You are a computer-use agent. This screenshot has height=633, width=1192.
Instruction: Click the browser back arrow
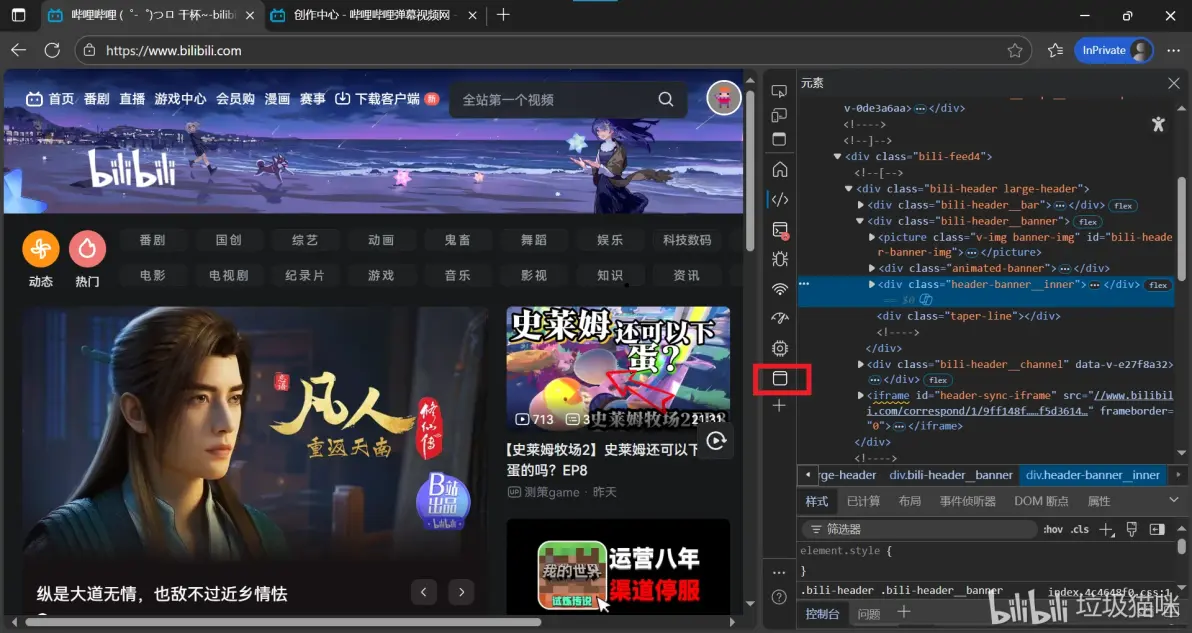point(18,50)
